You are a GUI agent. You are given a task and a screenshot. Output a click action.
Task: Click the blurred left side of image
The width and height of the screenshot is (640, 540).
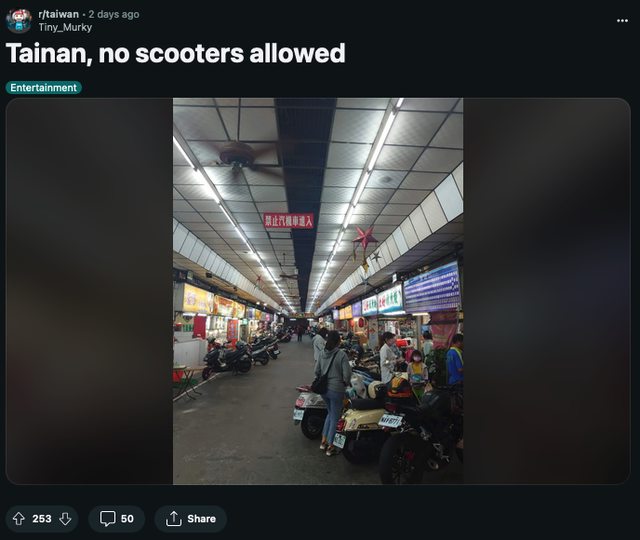point(89,291)
